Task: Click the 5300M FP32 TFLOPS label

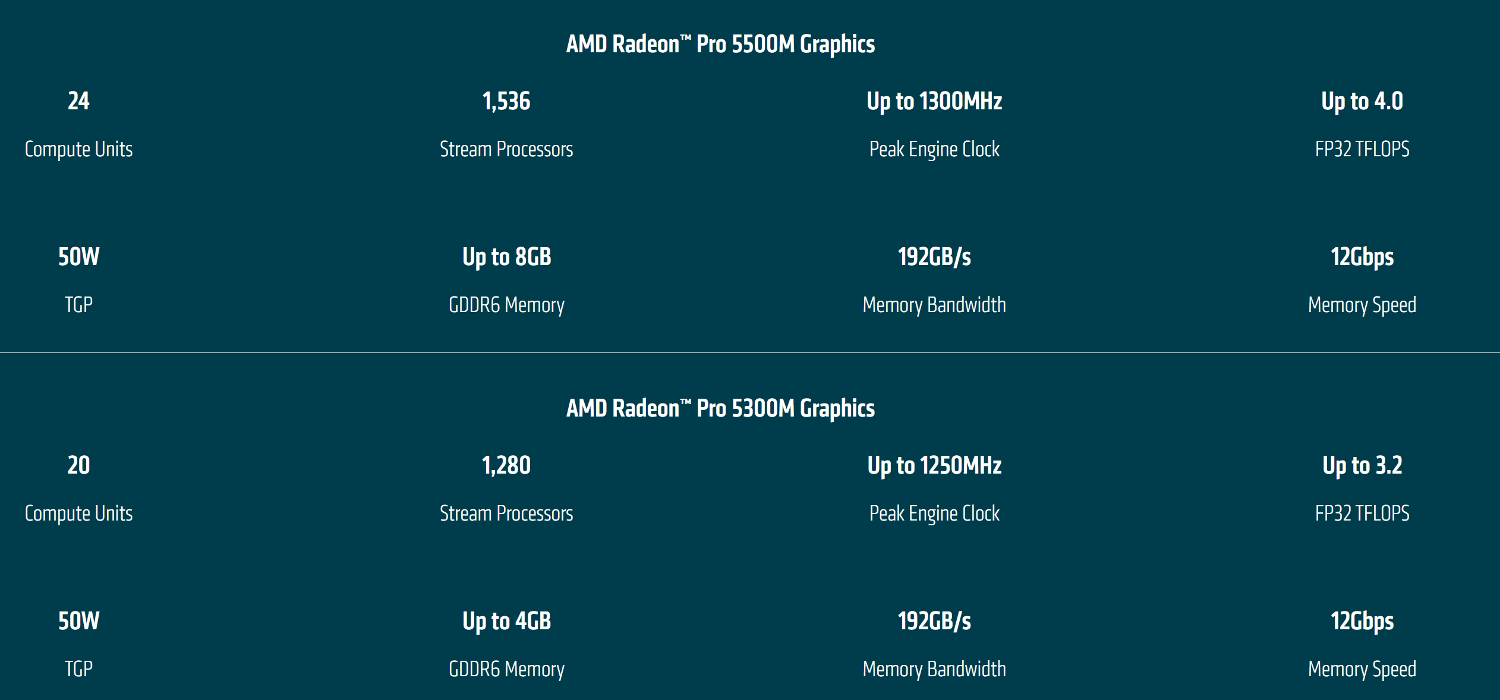Action: [1362, 513]
